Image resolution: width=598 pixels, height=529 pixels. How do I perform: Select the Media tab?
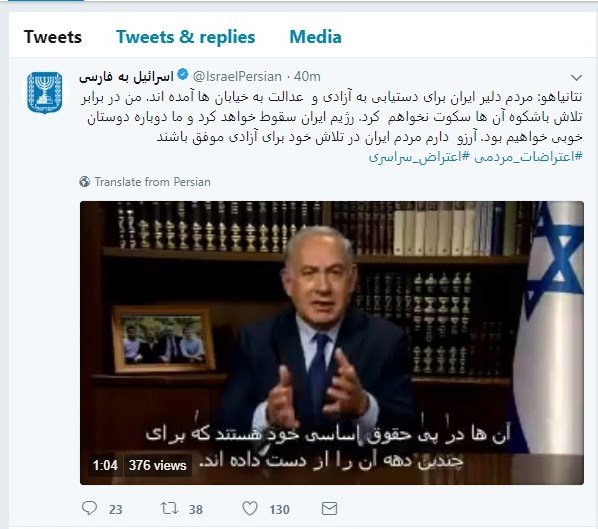[315, 37]
